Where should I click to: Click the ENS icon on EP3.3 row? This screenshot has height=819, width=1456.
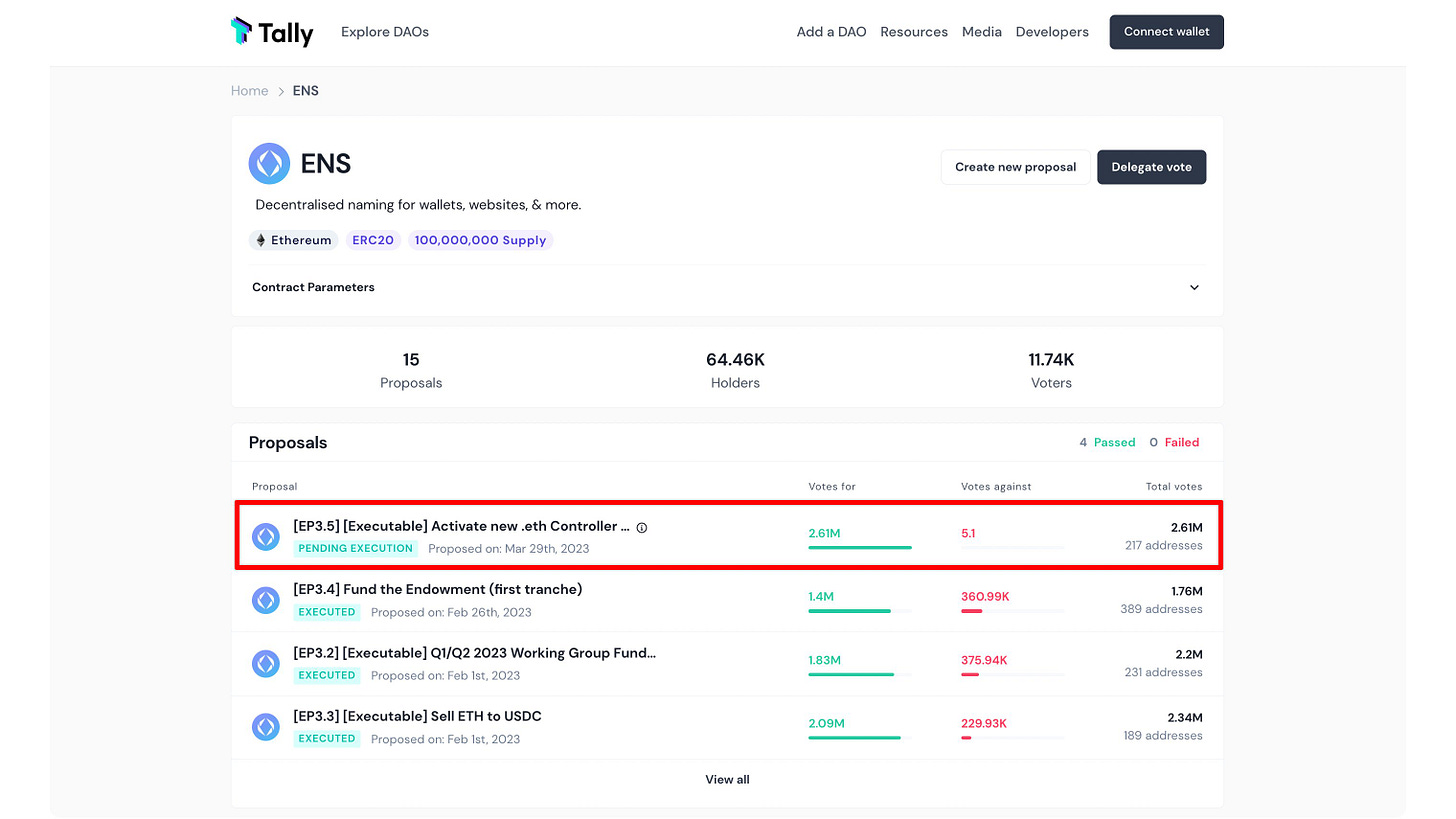click(266, 727)
